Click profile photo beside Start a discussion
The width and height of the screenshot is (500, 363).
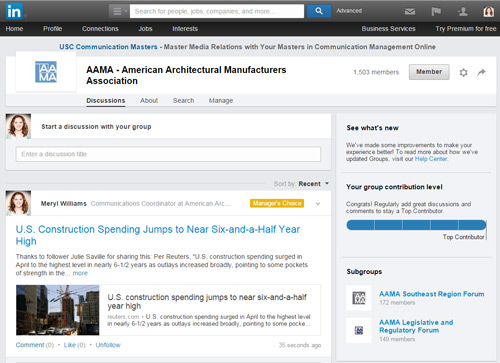[18, 126]
